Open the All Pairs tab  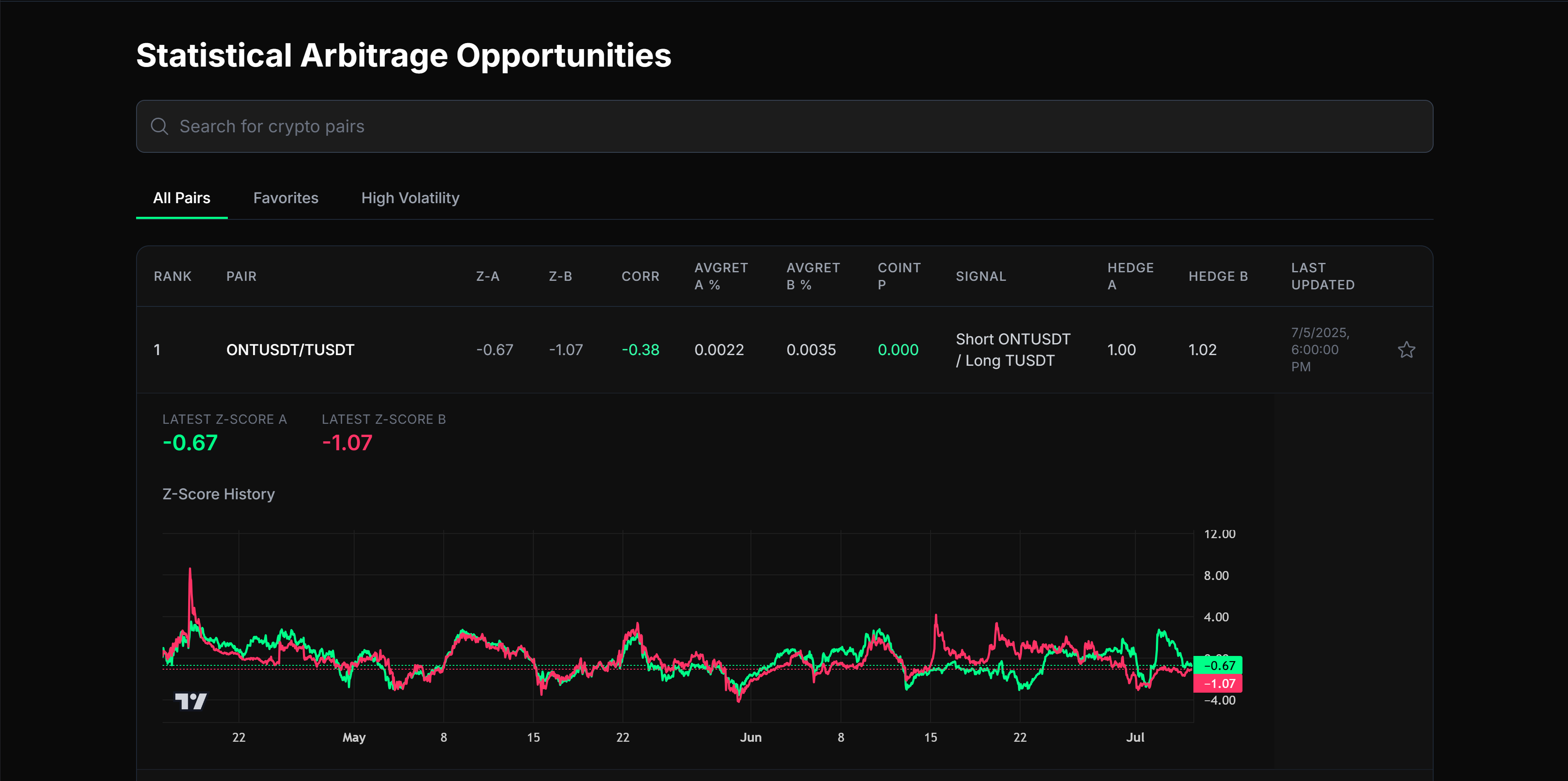point(181,197)
